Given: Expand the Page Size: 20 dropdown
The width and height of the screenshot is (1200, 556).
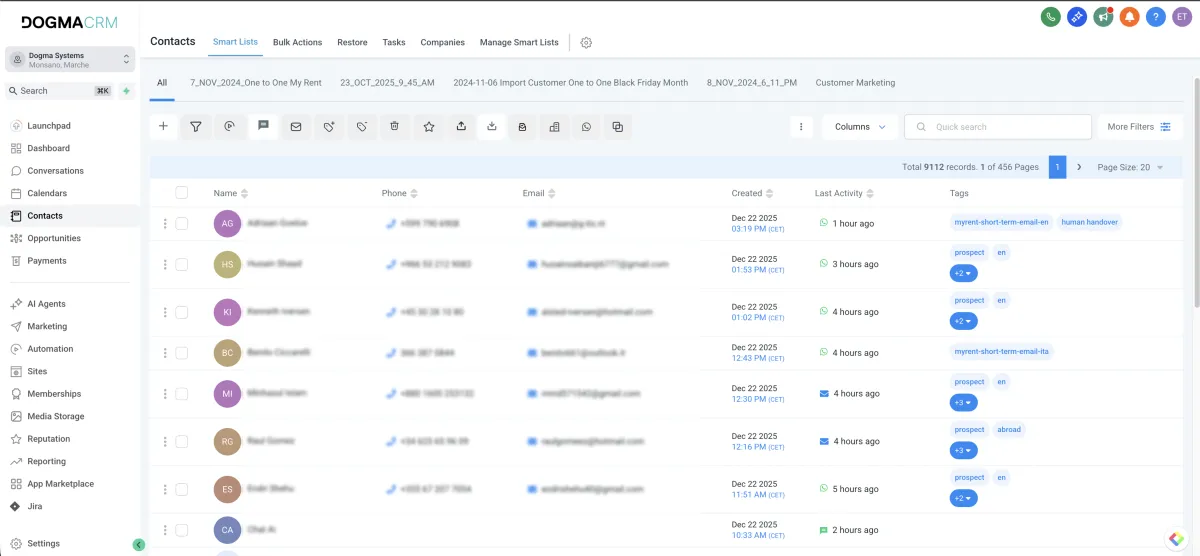Looking at the screenshot, I should [x=1130, y=168].
